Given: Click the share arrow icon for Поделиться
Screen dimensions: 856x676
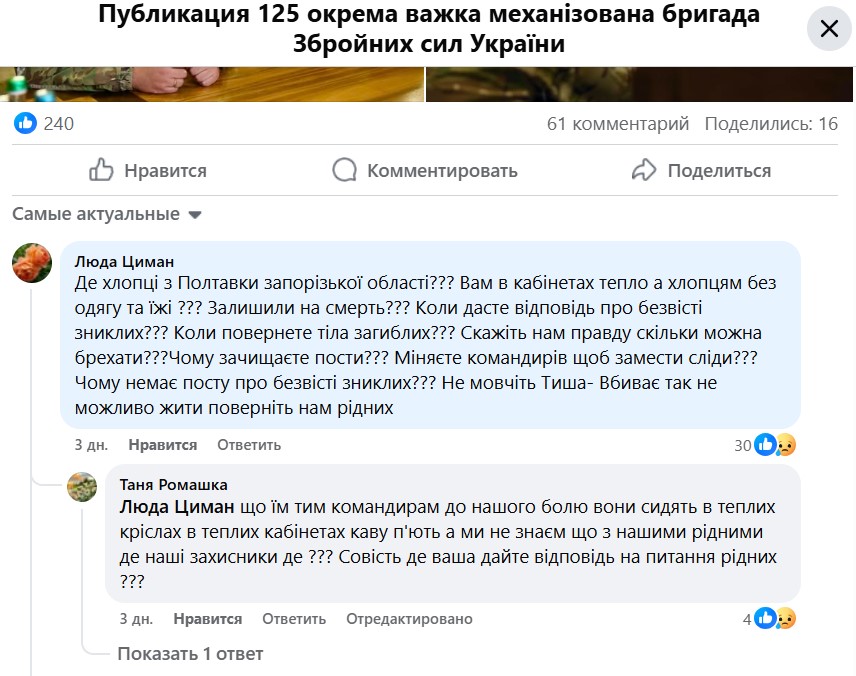Looking at the screenshot, I should [644, 170].
